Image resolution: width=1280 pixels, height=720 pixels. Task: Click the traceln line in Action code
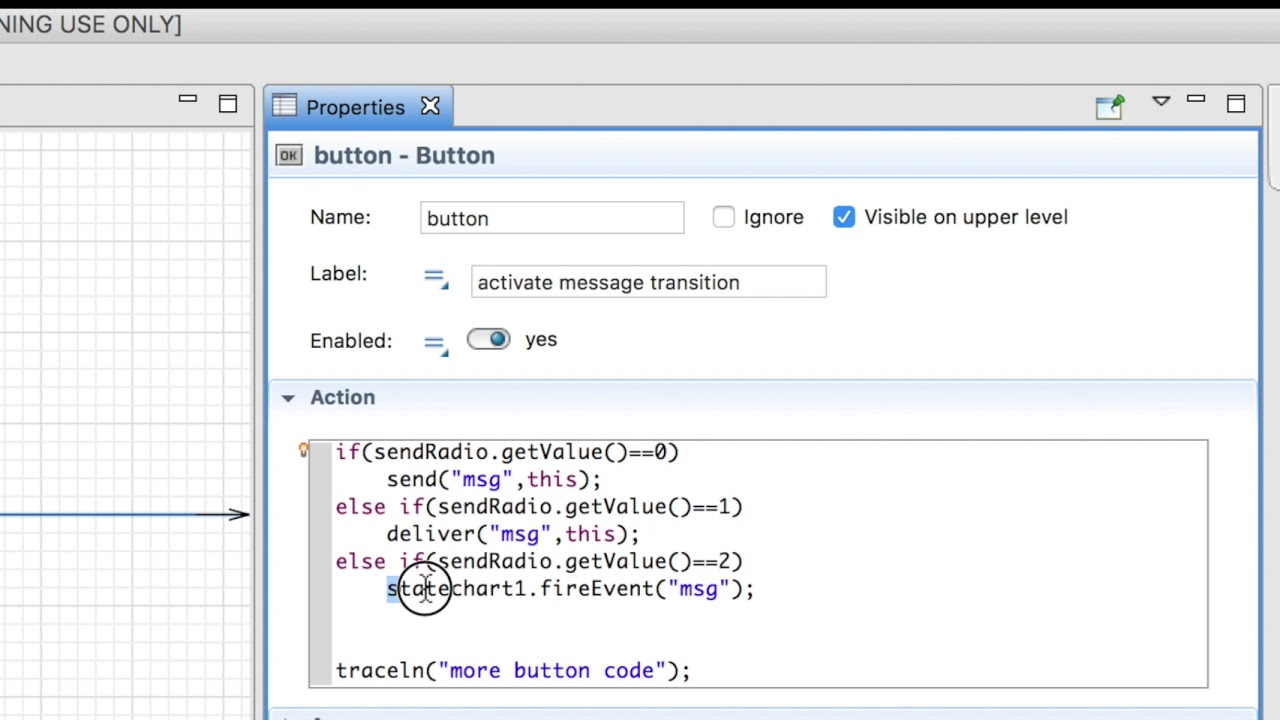click(x=512, y=670)
